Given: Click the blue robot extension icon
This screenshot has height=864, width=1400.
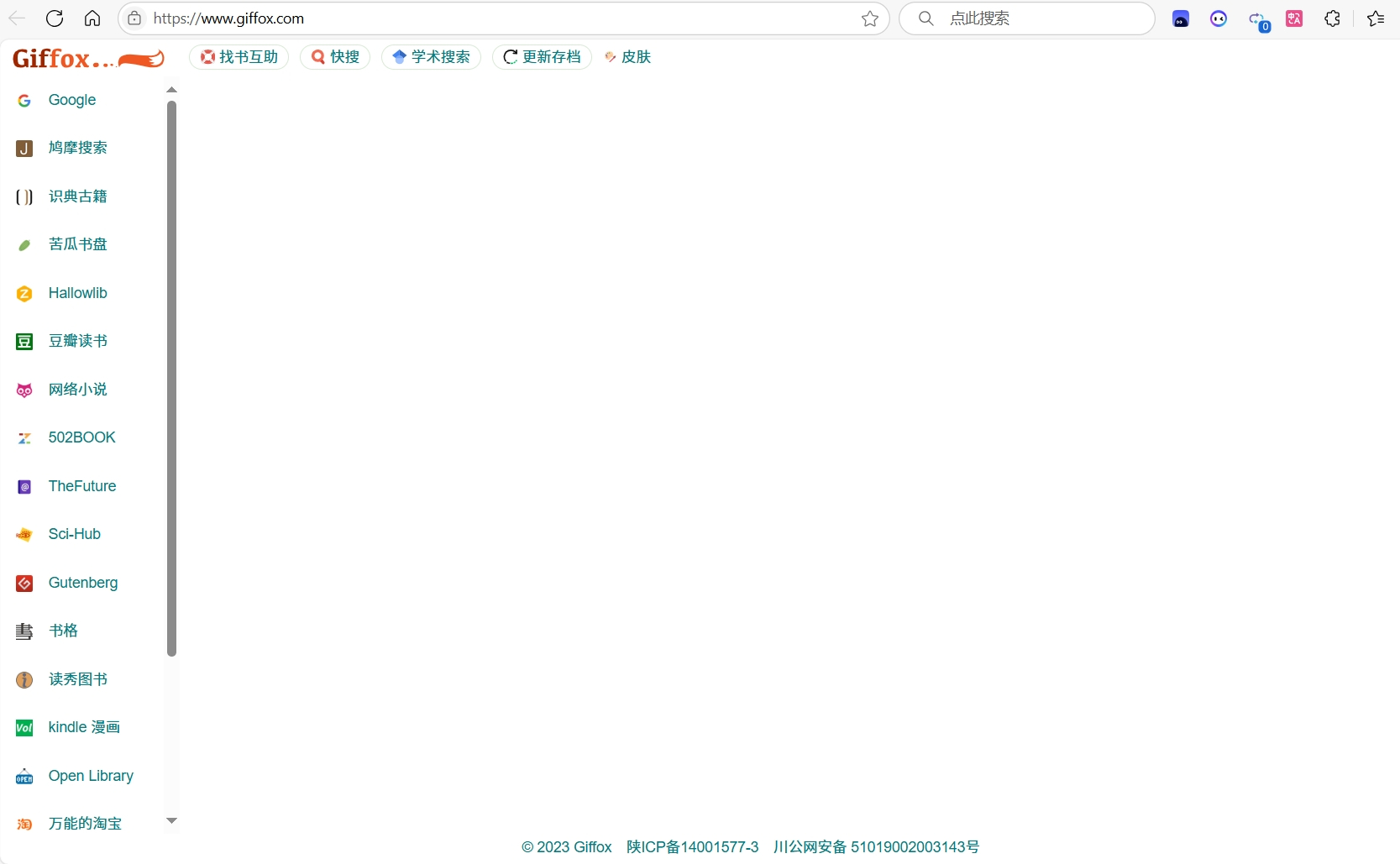Looking at the screenshot, I should [x=1181, y=18].
